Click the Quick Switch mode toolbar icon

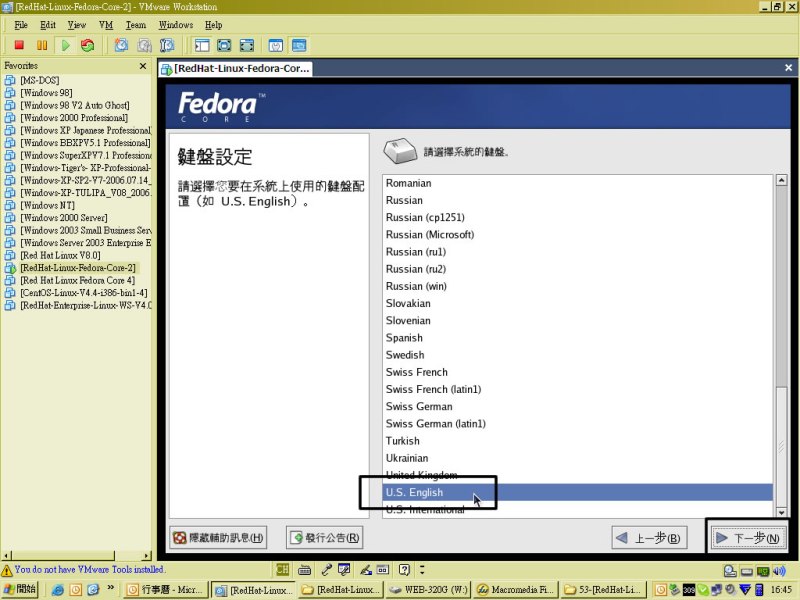coord(247,45)
